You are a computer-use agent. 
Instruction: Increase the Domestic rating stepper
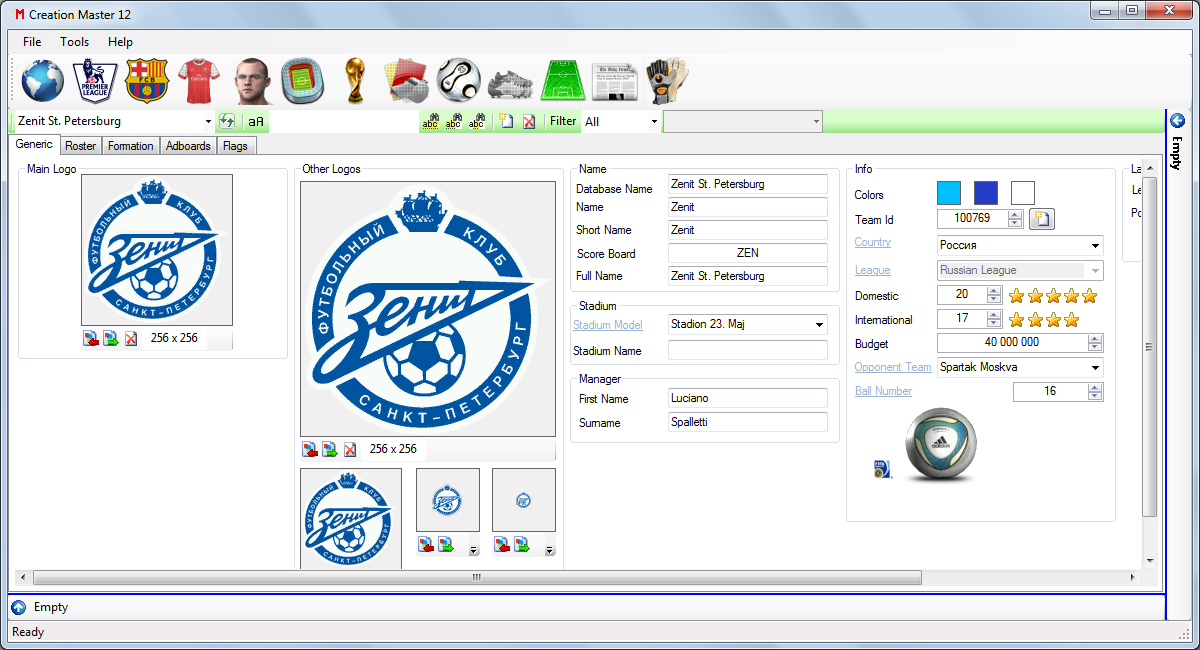[993, 291]
